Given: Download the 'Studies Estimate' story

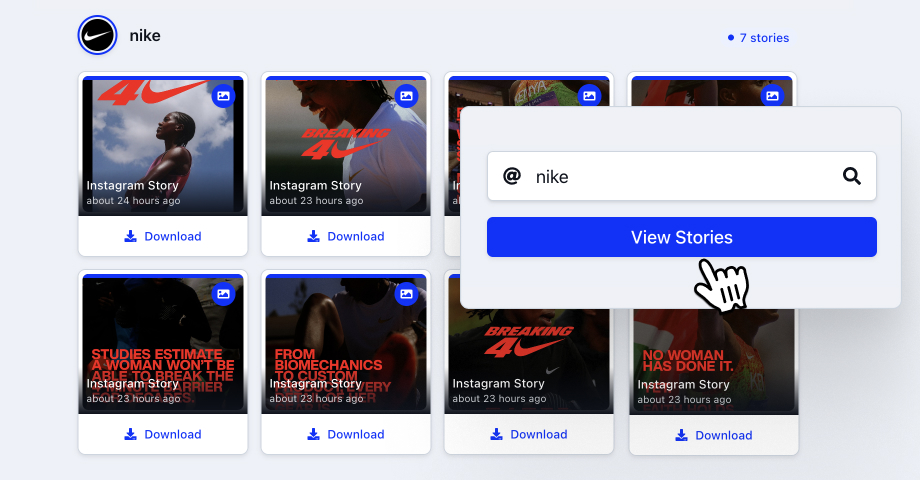Looking at the screenshot, I should tap(163, 434).
